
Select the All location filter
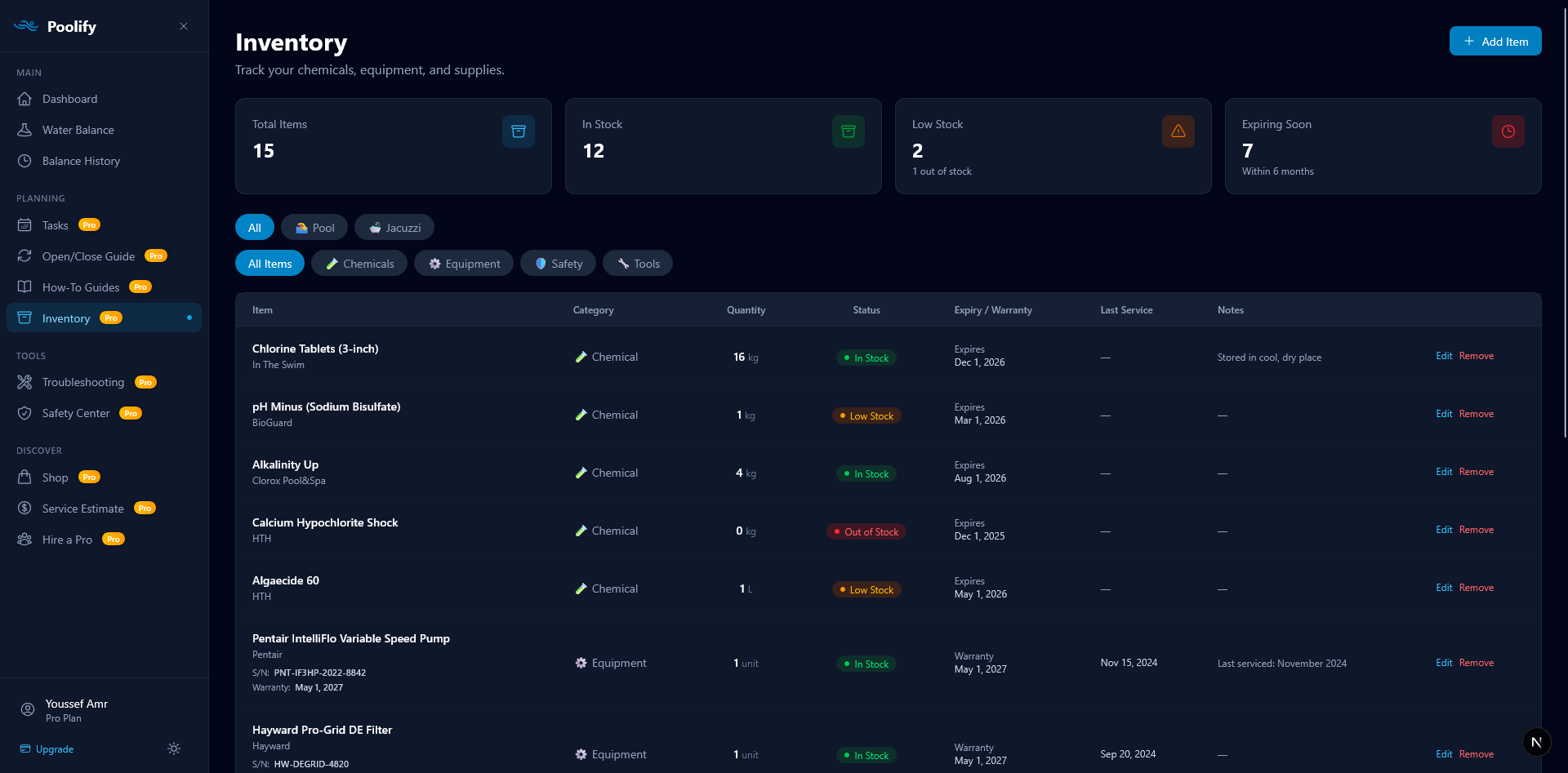[255, 227]
